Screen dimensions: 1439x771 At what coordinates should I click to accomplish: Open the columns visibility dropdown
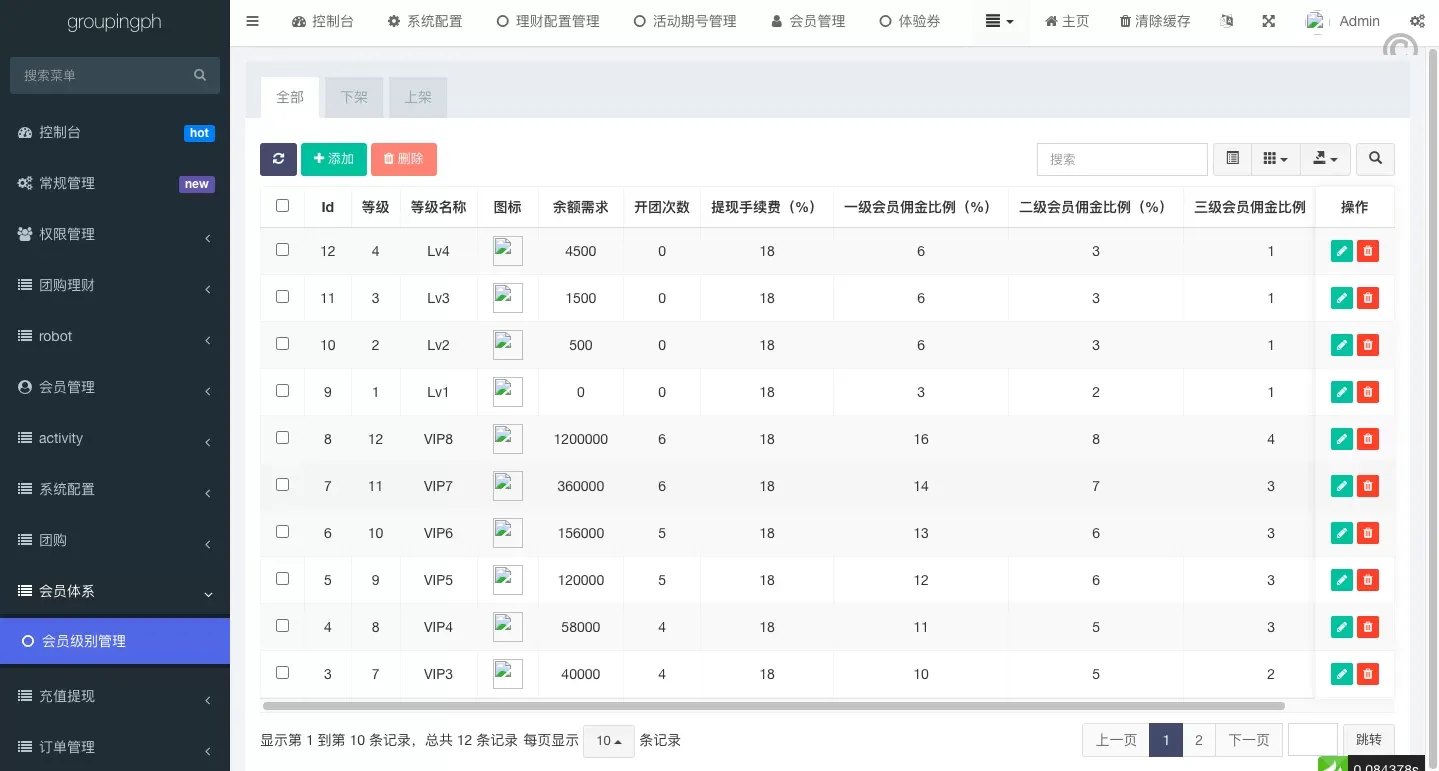click(x=1275, y=159)
